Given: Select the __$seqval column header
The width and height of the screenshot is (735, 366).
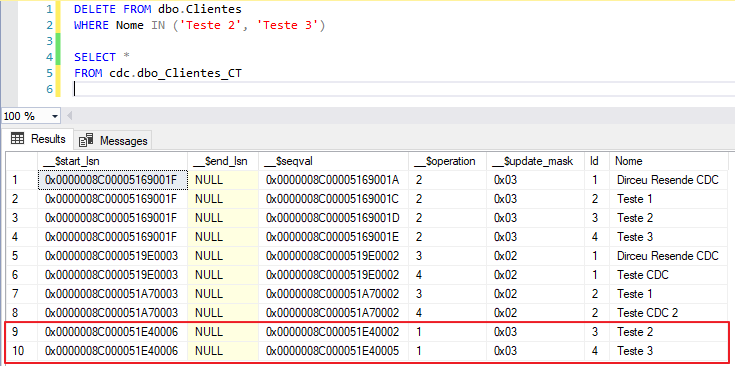Looking at the screenshot, I should [x=333, y=161].
